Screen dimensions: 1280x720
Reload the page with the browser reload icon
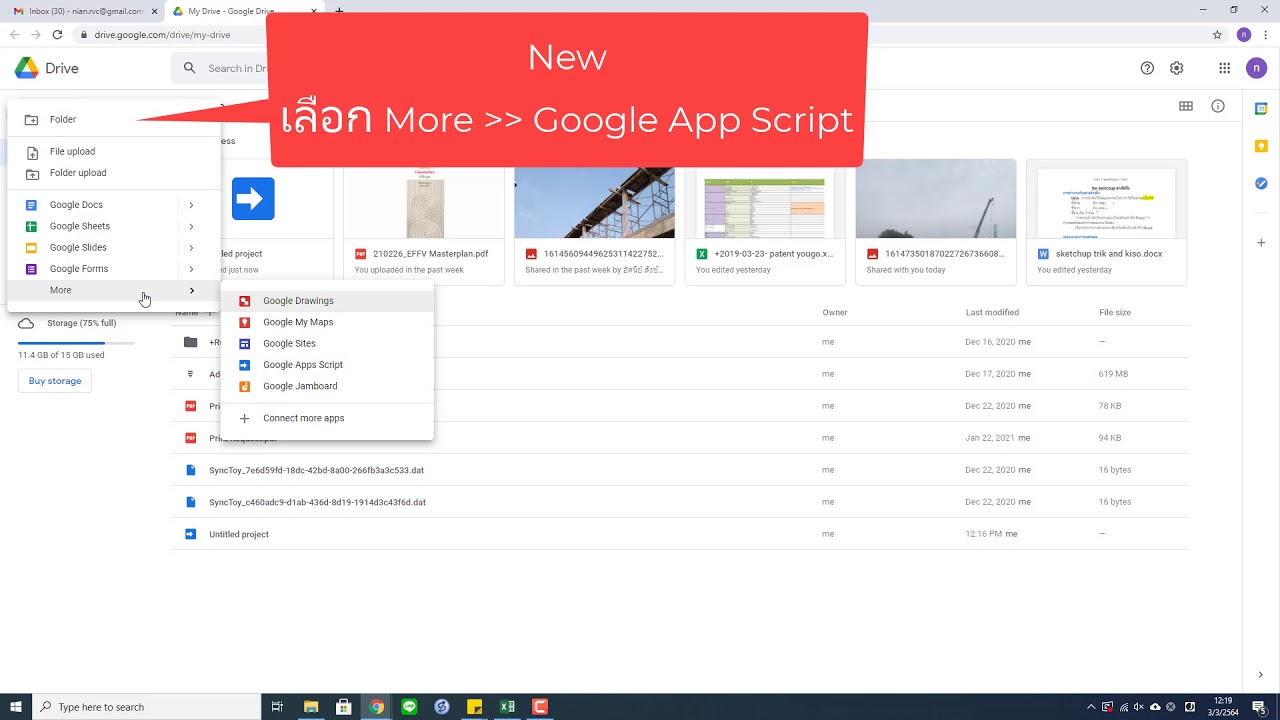pyautogui.click(x=57, y=34)
